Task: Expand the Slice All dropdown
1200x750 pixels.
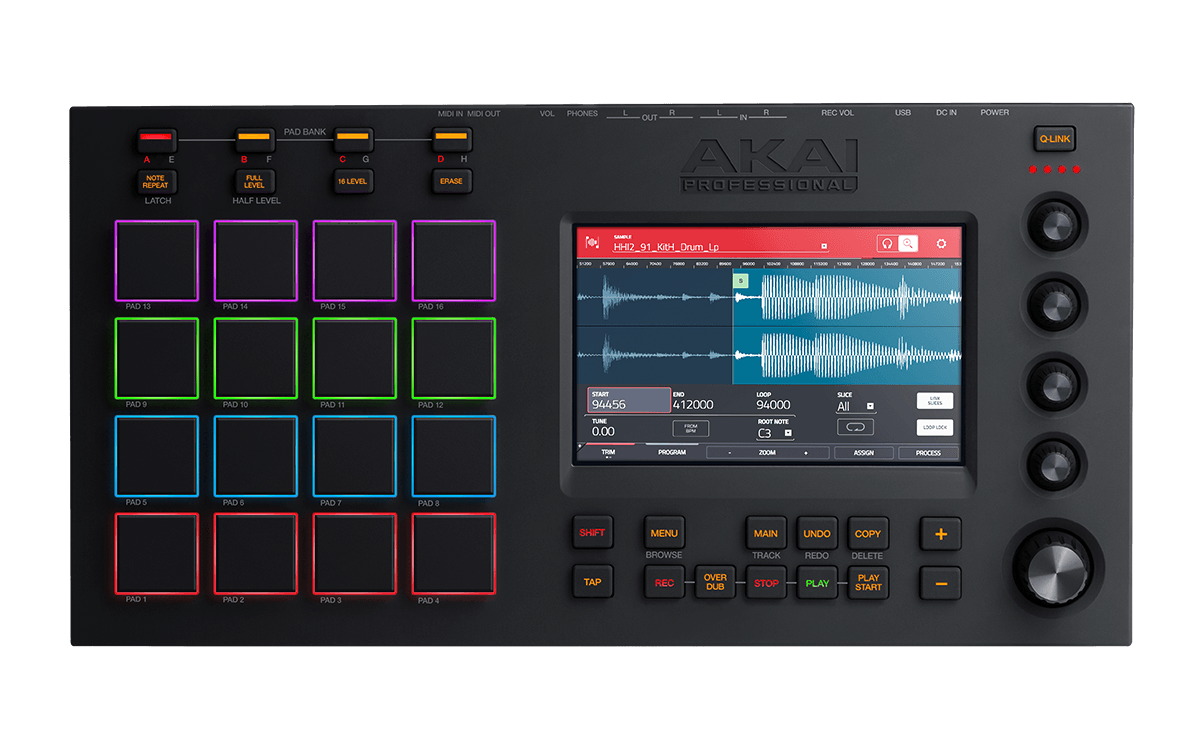Action: 870,406
